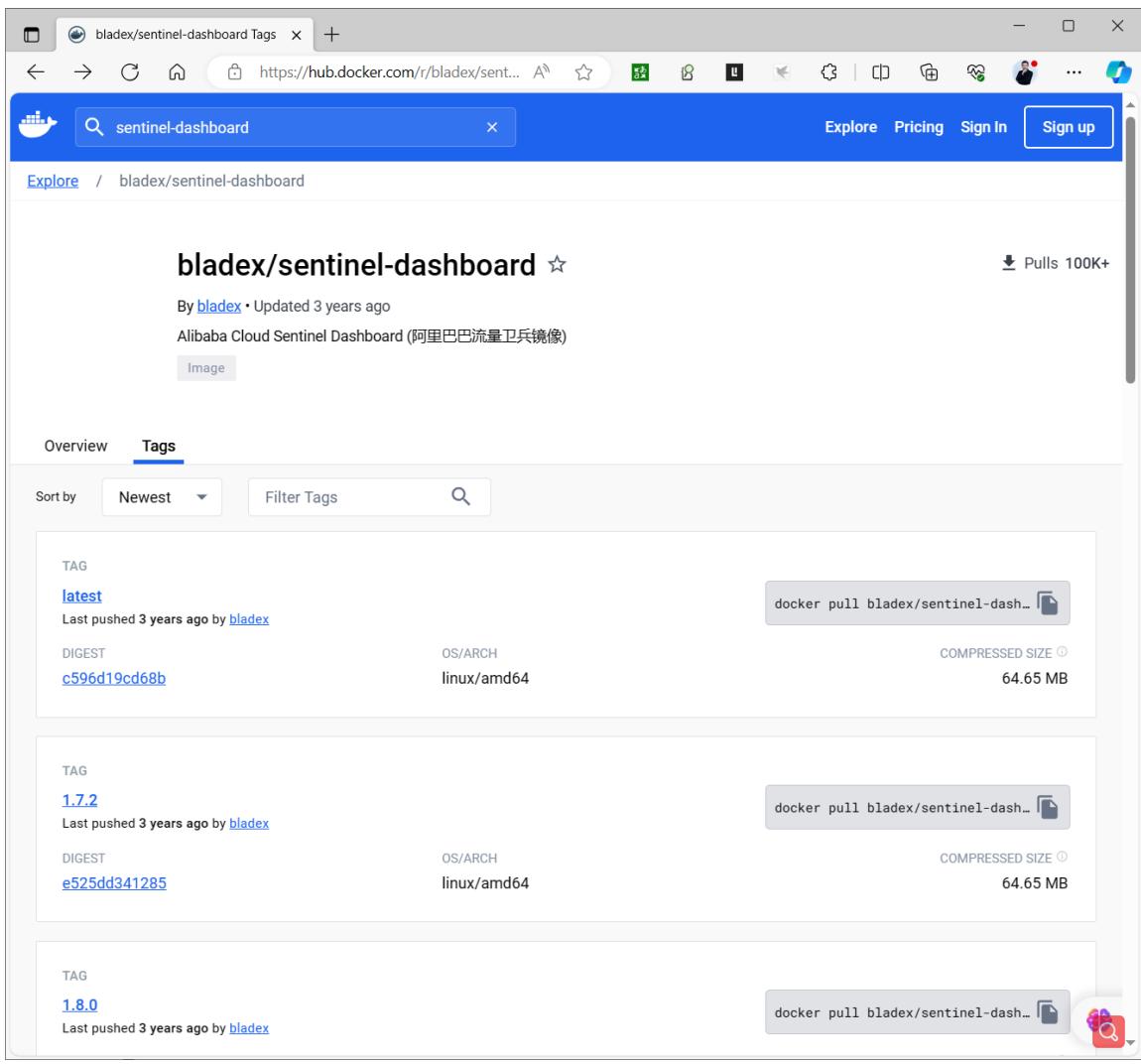Open Explore in the Docker header
The width and height of the screenshot is (1141, 1064).
tap(850, 127)
